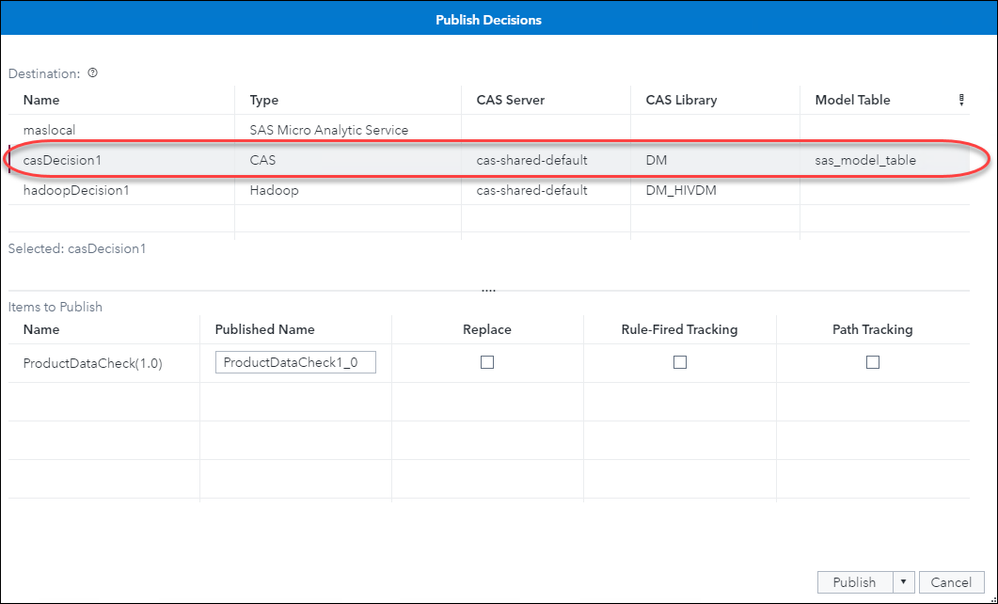The height and width of the screenshot is (604, 998).
Task: Click the panel splitter ellipsis handle
Action: tap(488, 290)
